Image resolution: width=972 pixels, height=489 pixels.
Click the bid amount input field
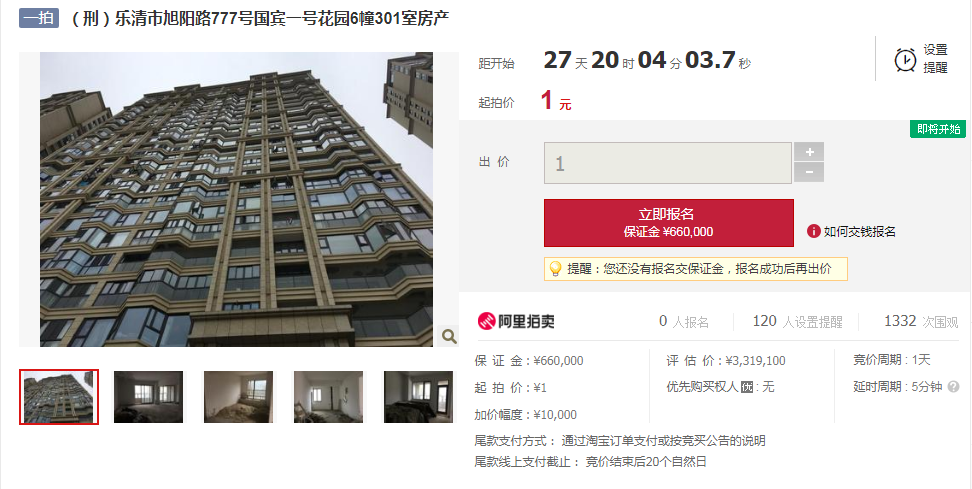point(668,163)
